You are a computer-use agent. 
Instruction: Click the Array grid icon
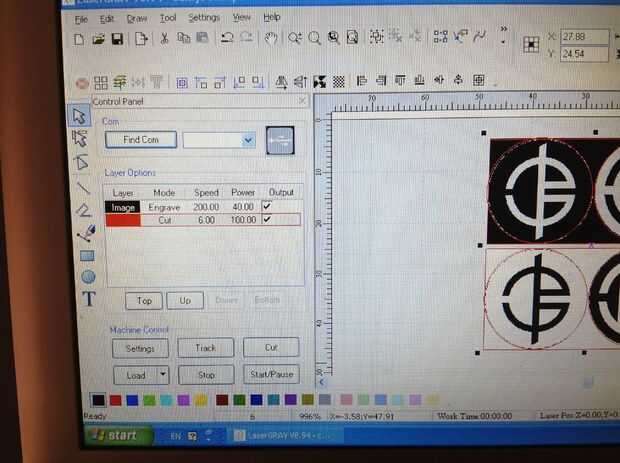101,83
